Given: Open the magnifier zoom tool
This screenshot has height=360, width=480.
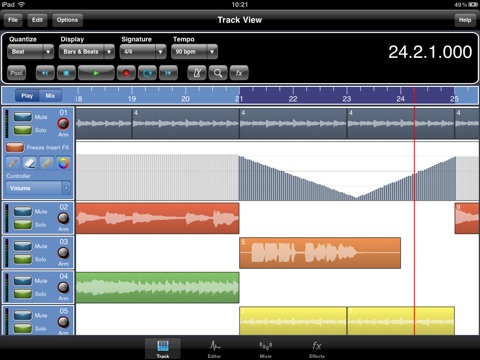Looking at the screenshot, I should pos(218,73).
